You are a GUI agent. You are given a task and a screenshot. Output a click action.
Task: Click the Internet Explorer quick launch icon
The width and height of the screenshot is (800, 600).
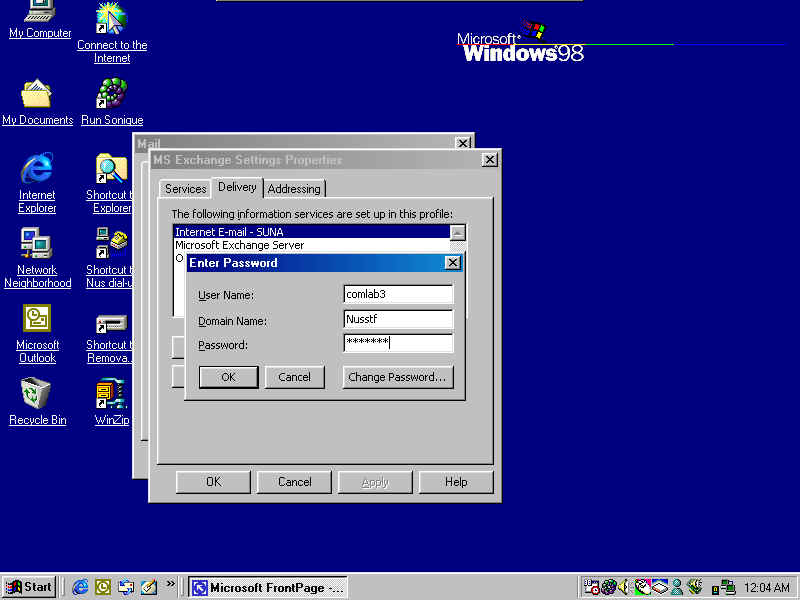[x=80, y=587]
